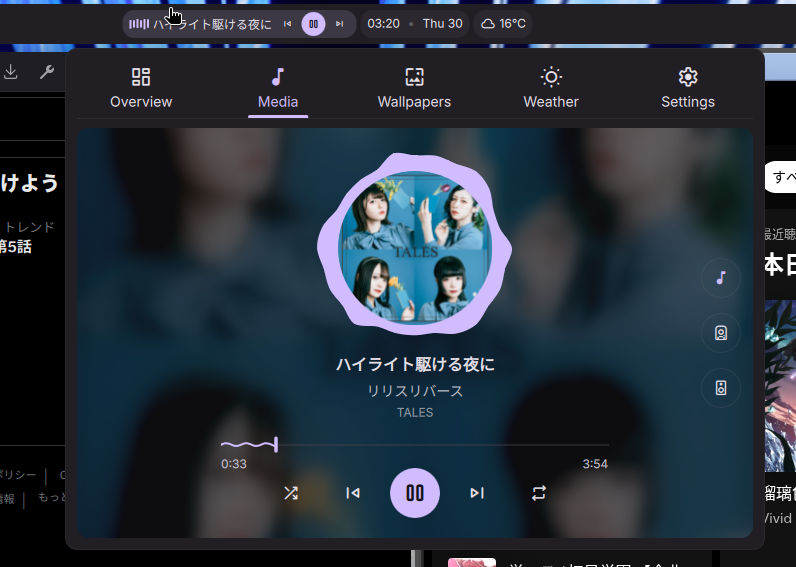Viewport: 796px width, 567px height.
Task: Click the song title ハイライト駆ける夜に
Action: click(x=415, y=364)
